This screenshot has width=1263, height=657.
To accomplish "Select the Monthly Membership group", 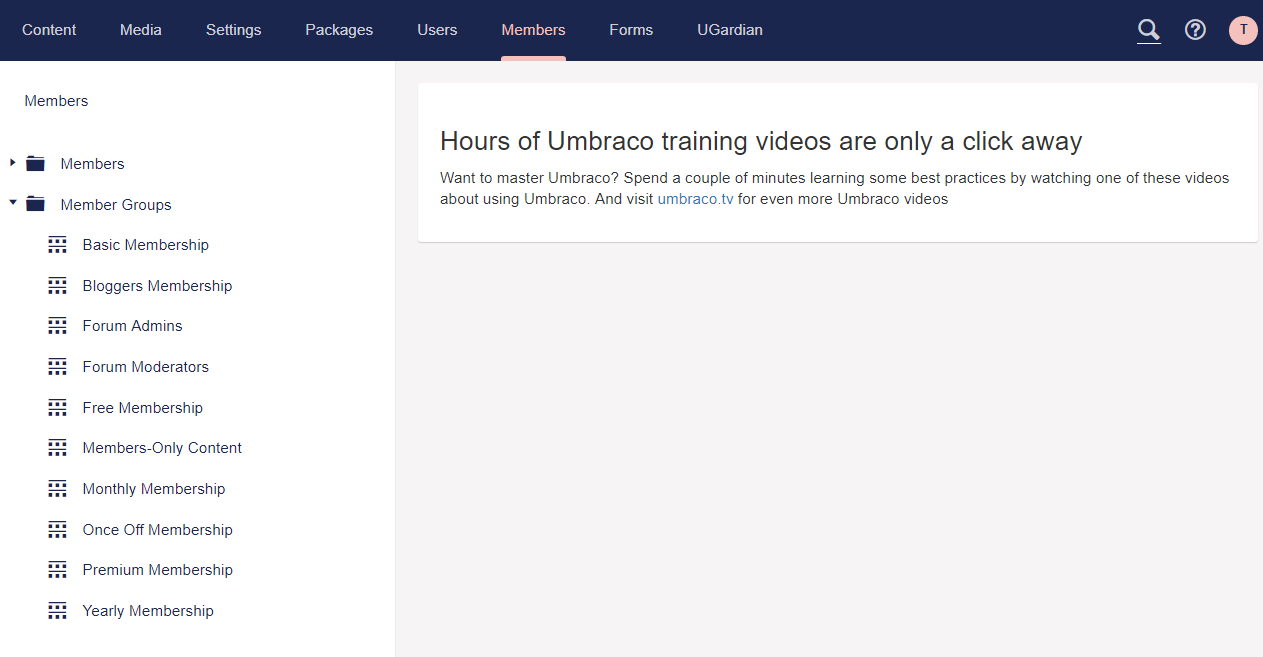I will click(154, 489).
